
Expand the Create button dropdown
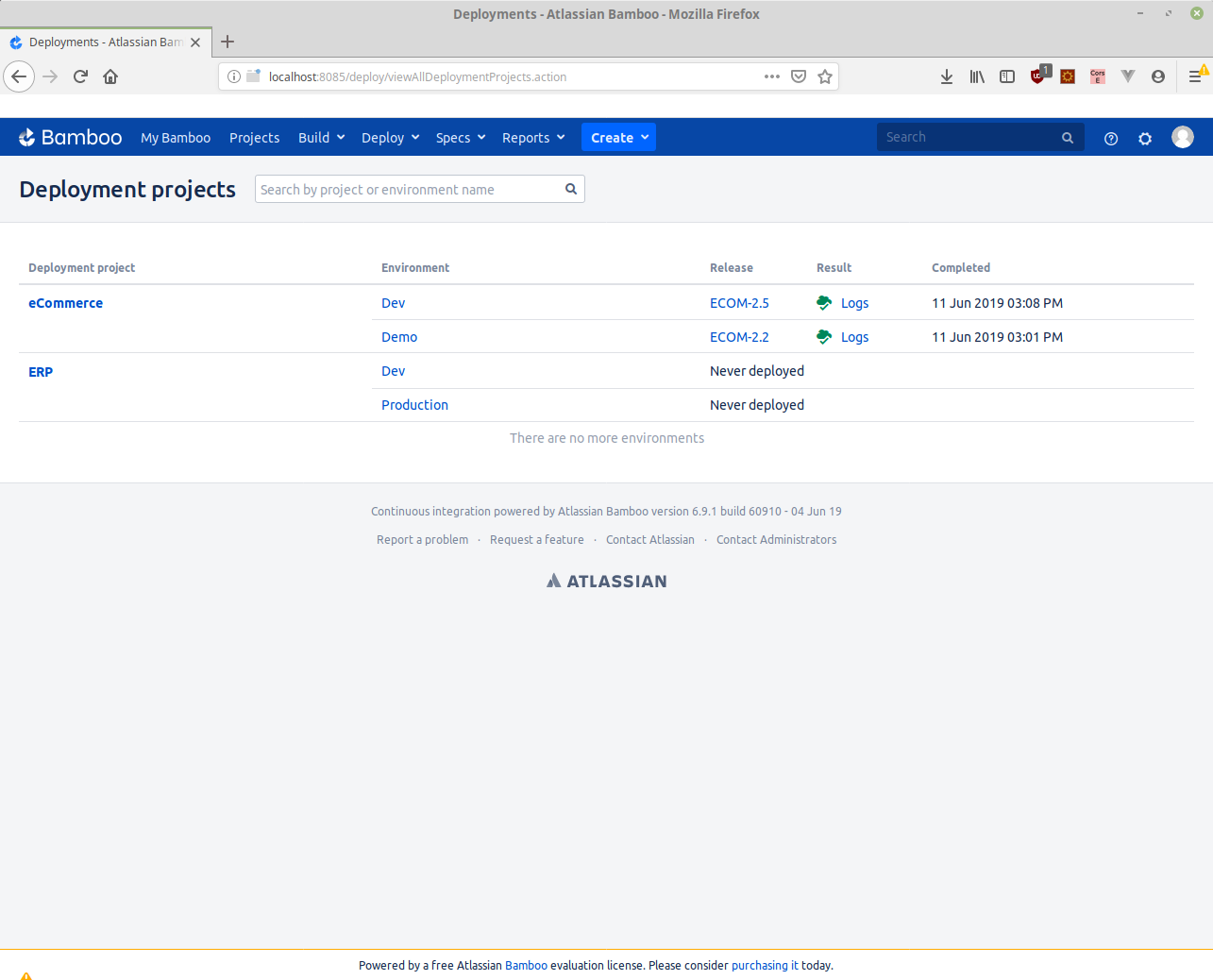619,138
